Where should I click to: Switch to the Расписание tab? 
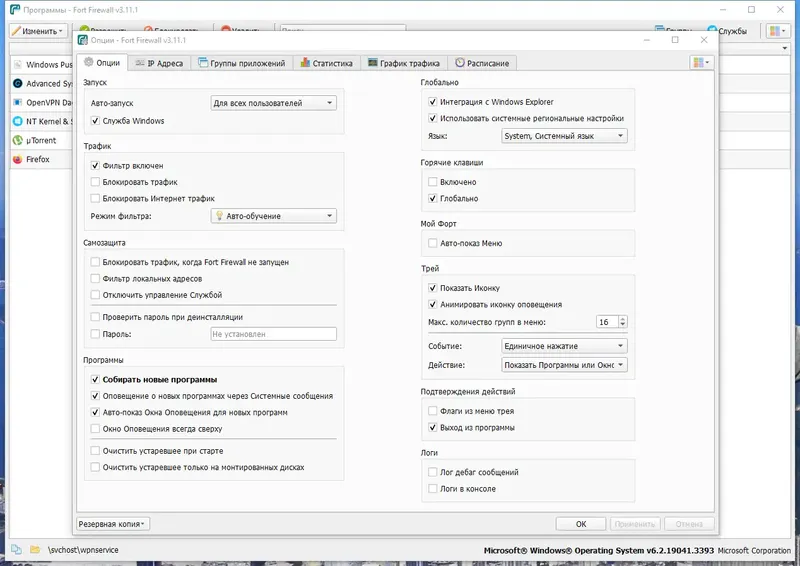(x=482, y=63)
